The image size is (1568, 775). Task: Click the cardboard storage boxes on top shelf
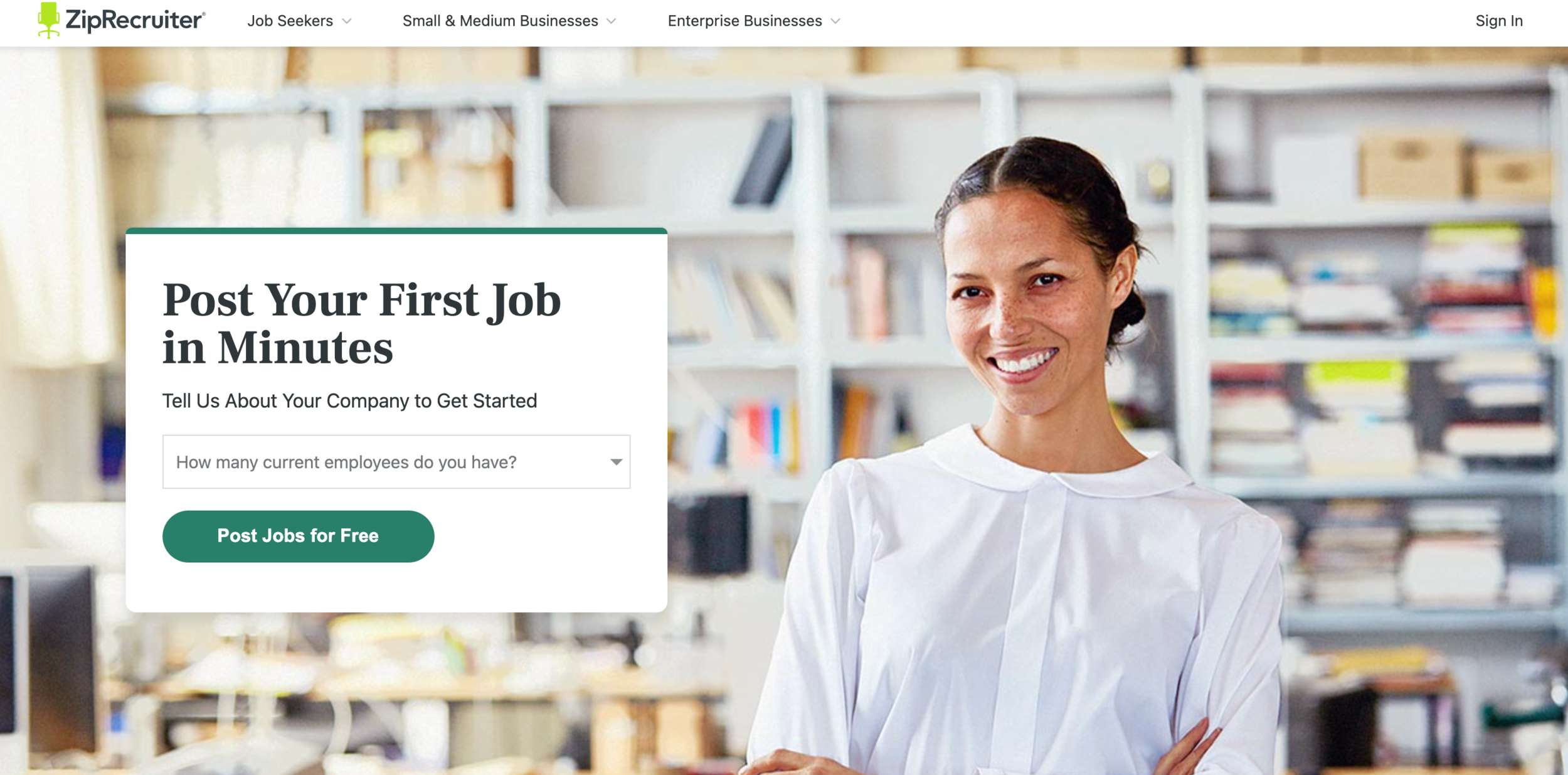[1455, 166]
